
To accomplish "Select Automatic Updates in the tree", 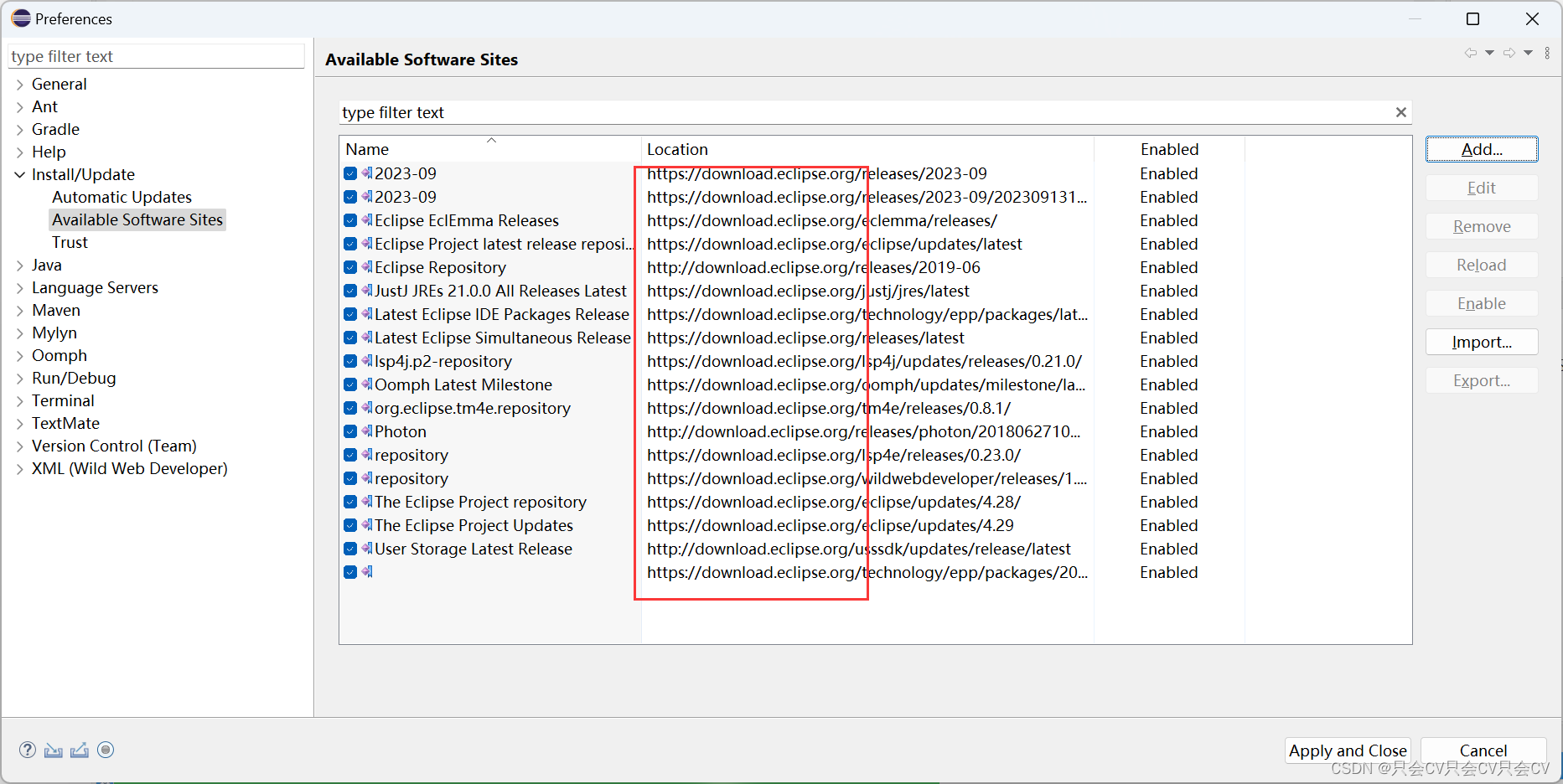I will (x=122, y=197).
